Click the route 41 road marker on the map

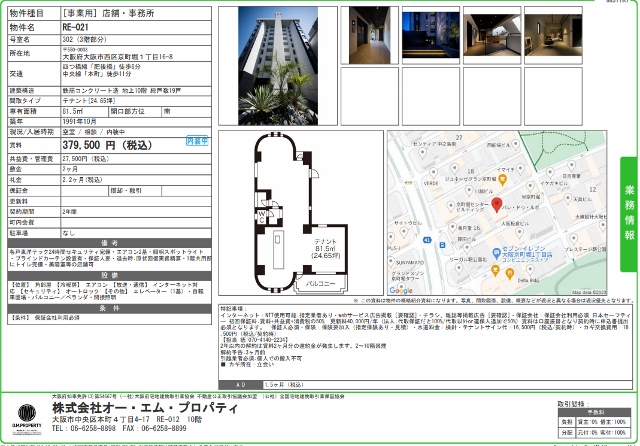(x=426, y=241)
